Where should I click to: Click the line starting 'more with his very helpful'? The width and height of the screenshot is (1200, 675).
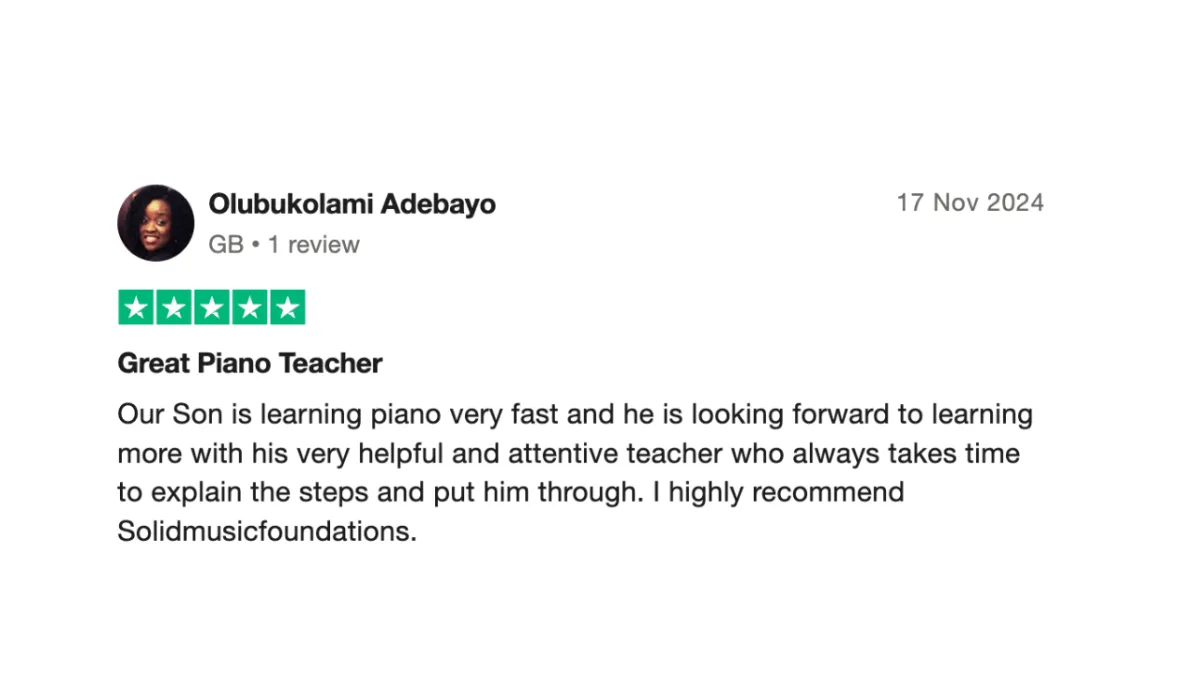click(569, 454)
